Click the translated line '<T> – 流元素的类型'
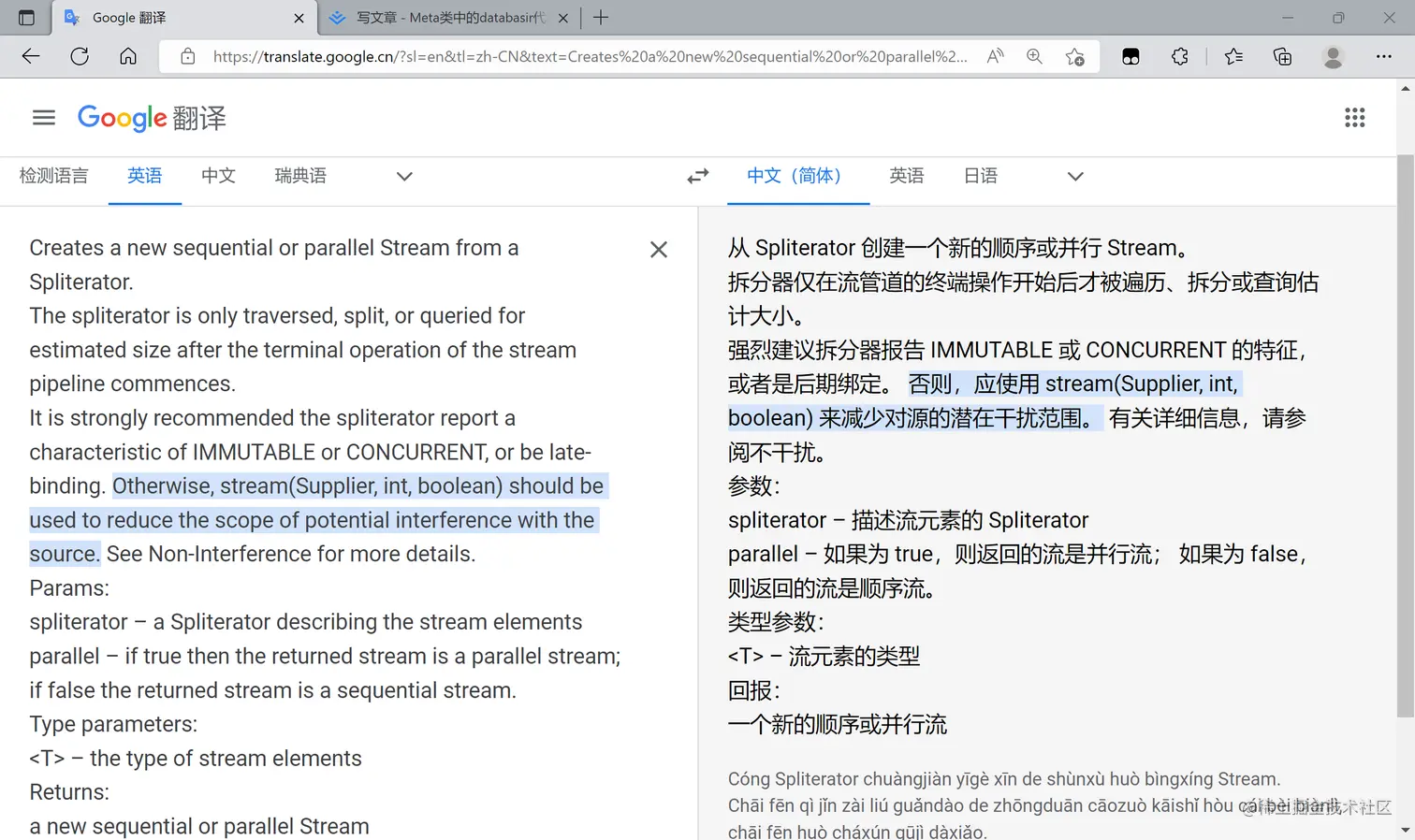Screen dimensions: 1415x840 tap(824, 657)
